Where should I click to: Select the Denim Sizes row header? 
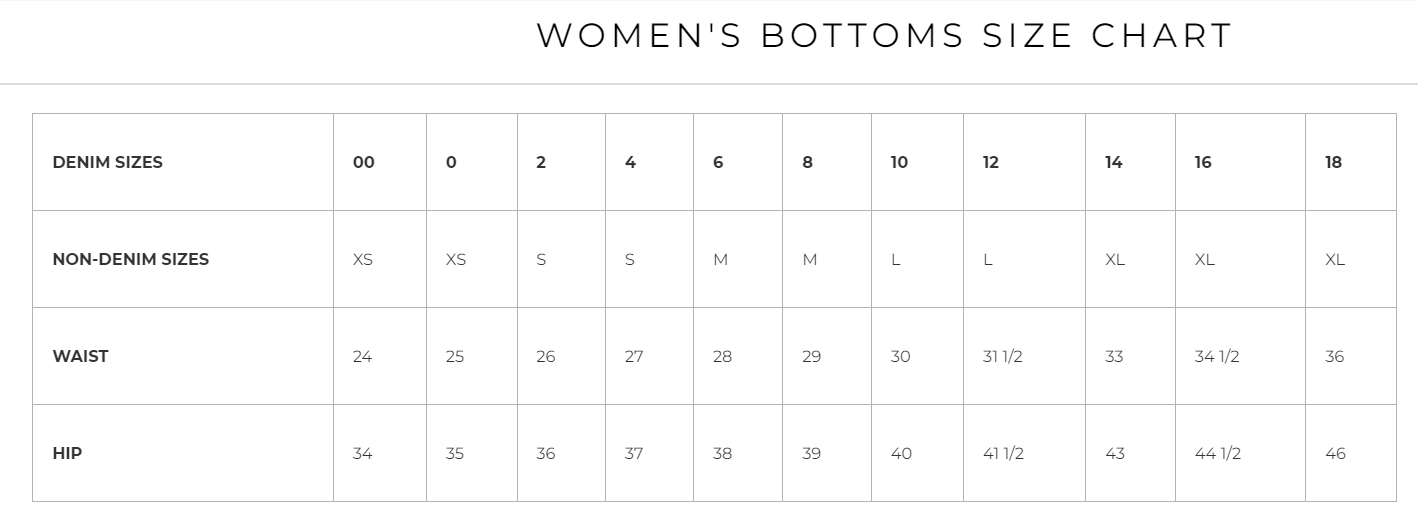point(107,162)
